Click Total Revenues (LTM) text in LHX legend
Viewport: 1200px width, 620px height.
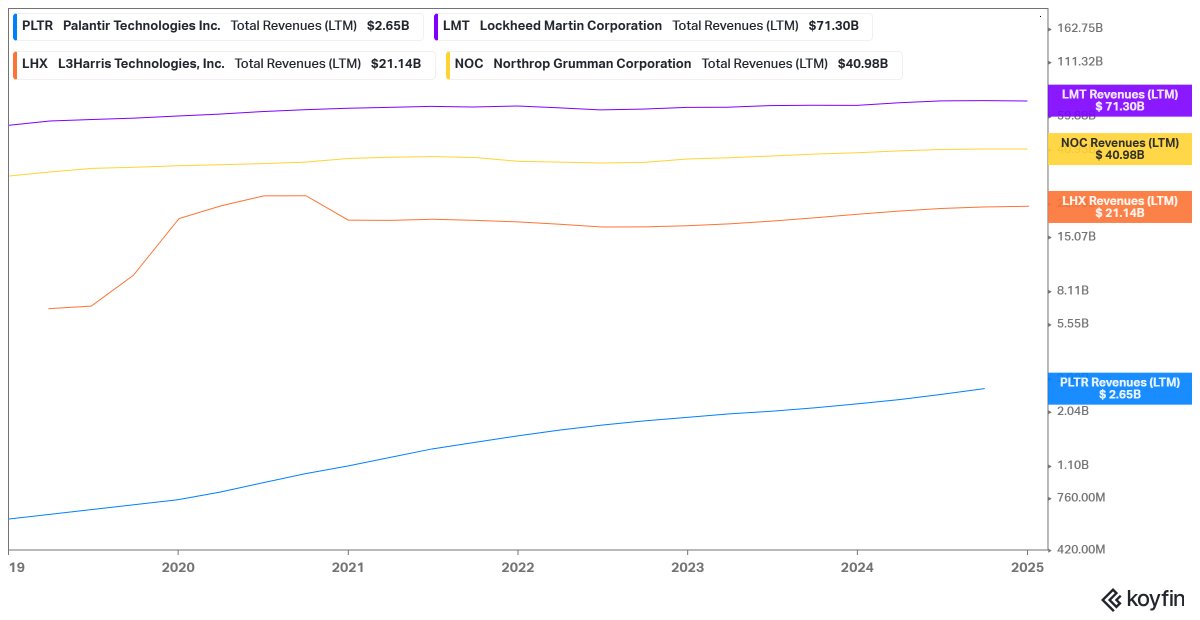(298, 64)
